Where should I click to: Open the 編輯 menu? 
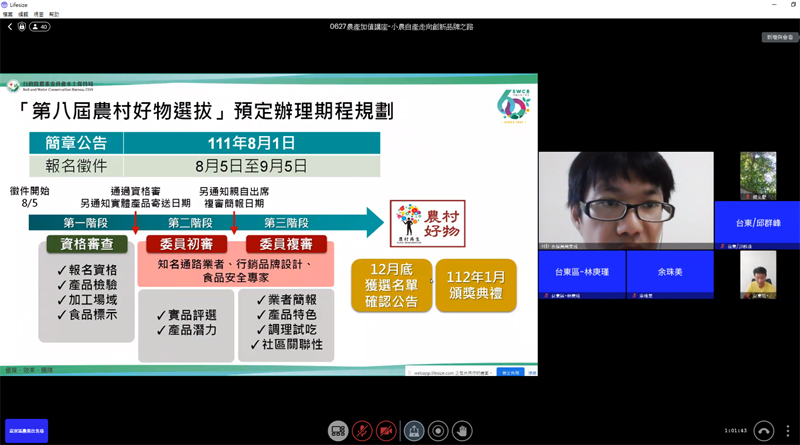click(x=22, y=15)
